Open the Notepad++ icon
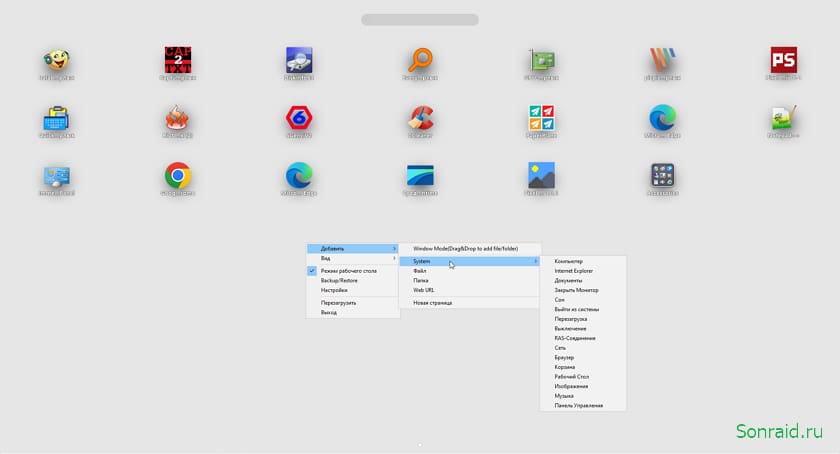Image resolution: width=840 pixels, height=454 pixels. click(784, 118)
